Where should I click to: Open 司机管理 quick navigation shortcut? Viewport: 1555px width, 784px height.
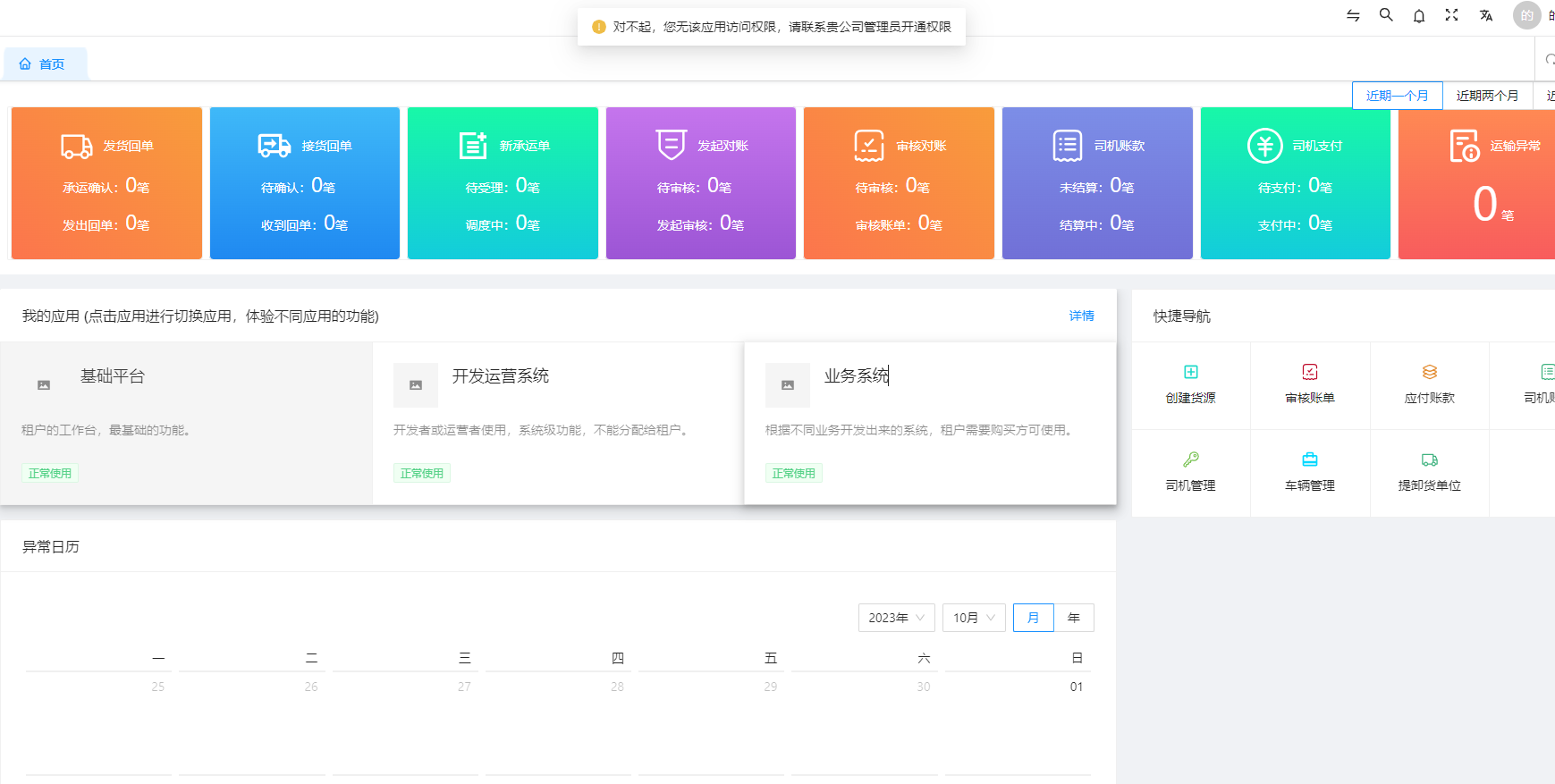coord(1191,473)
